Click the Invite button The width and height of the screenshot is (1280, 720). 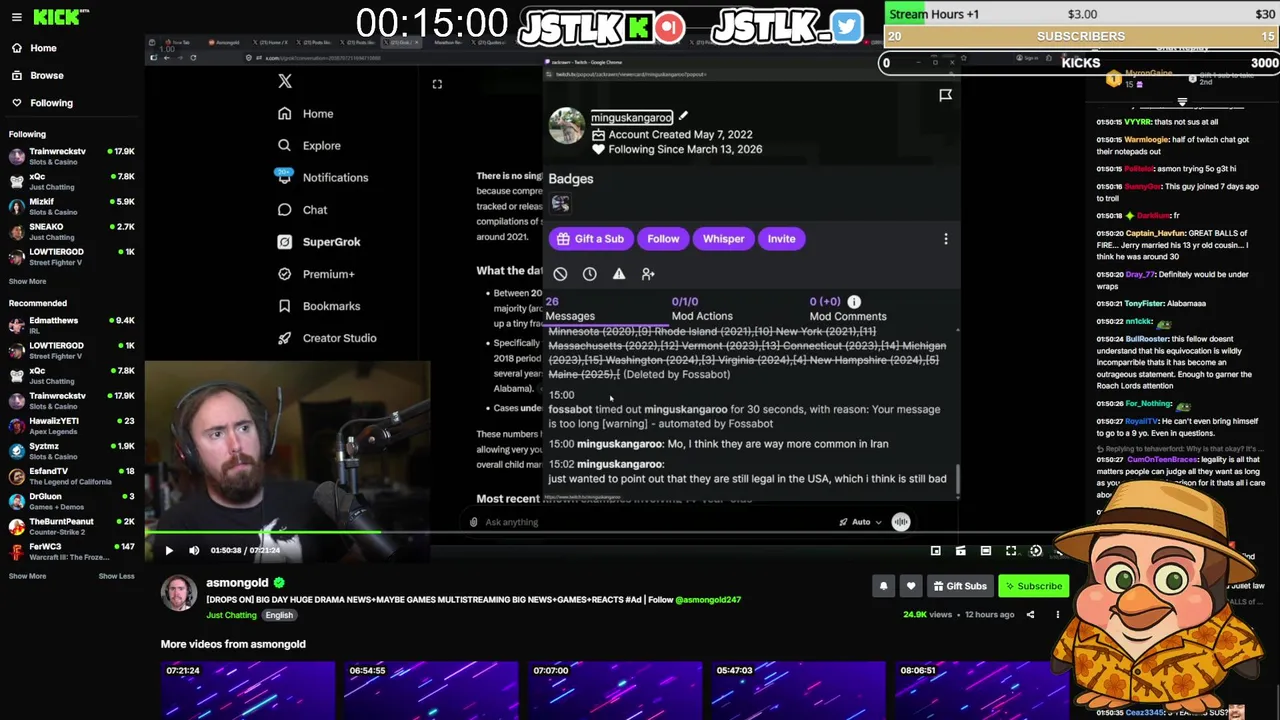point(781,239)
